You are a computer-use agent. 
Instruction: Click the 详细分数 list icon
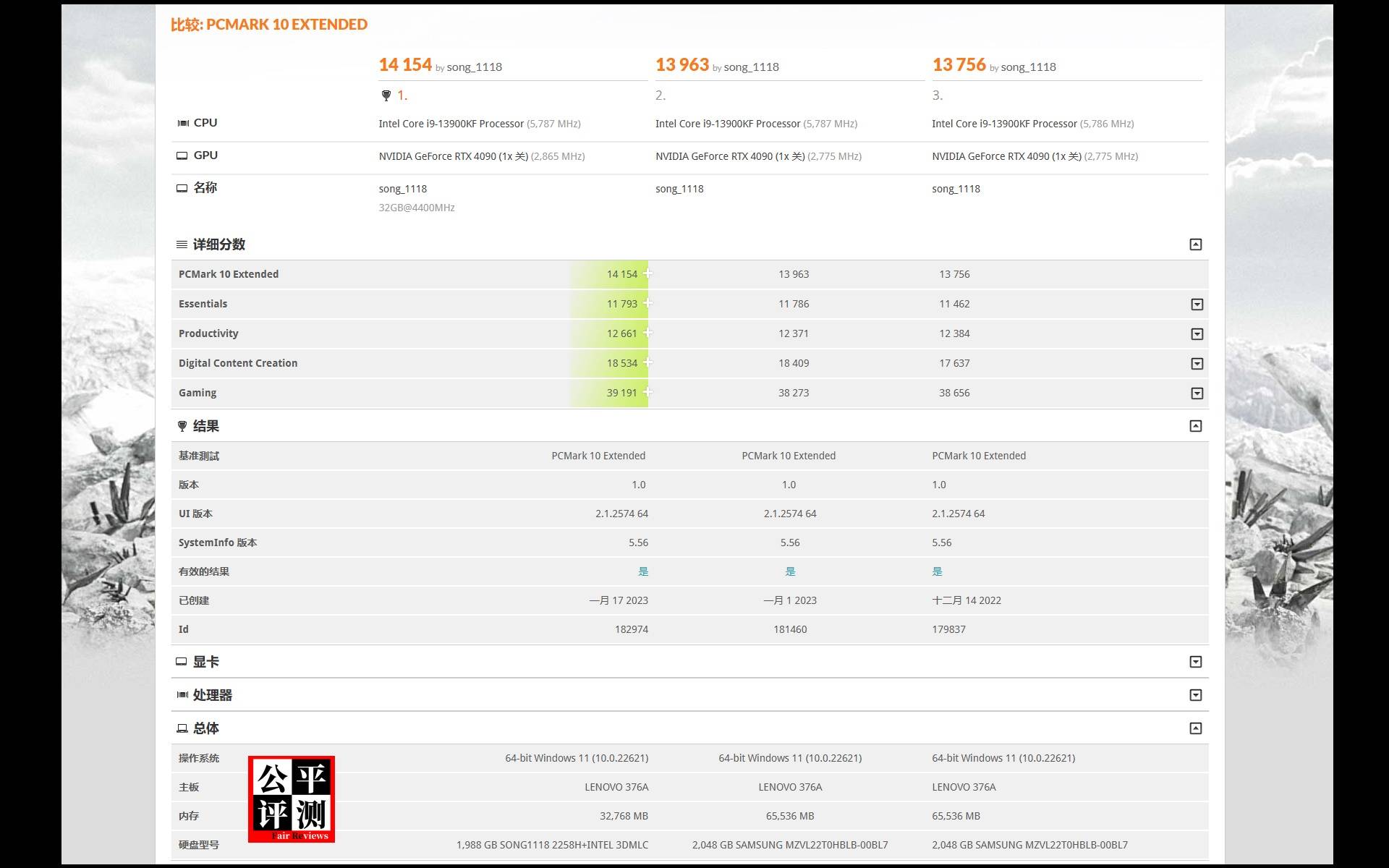(x=182, y=244)
